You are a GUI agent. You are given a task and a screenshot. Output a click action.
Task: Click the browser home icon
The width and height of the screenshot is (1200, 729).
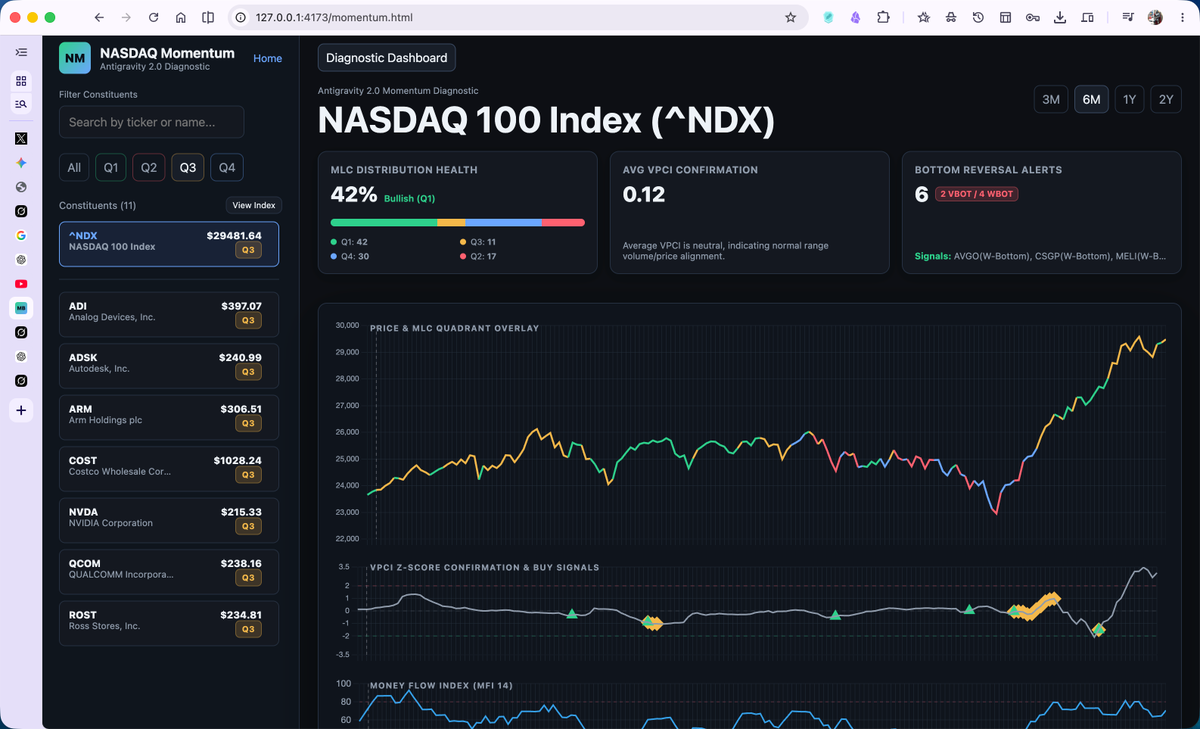(180, 17)
